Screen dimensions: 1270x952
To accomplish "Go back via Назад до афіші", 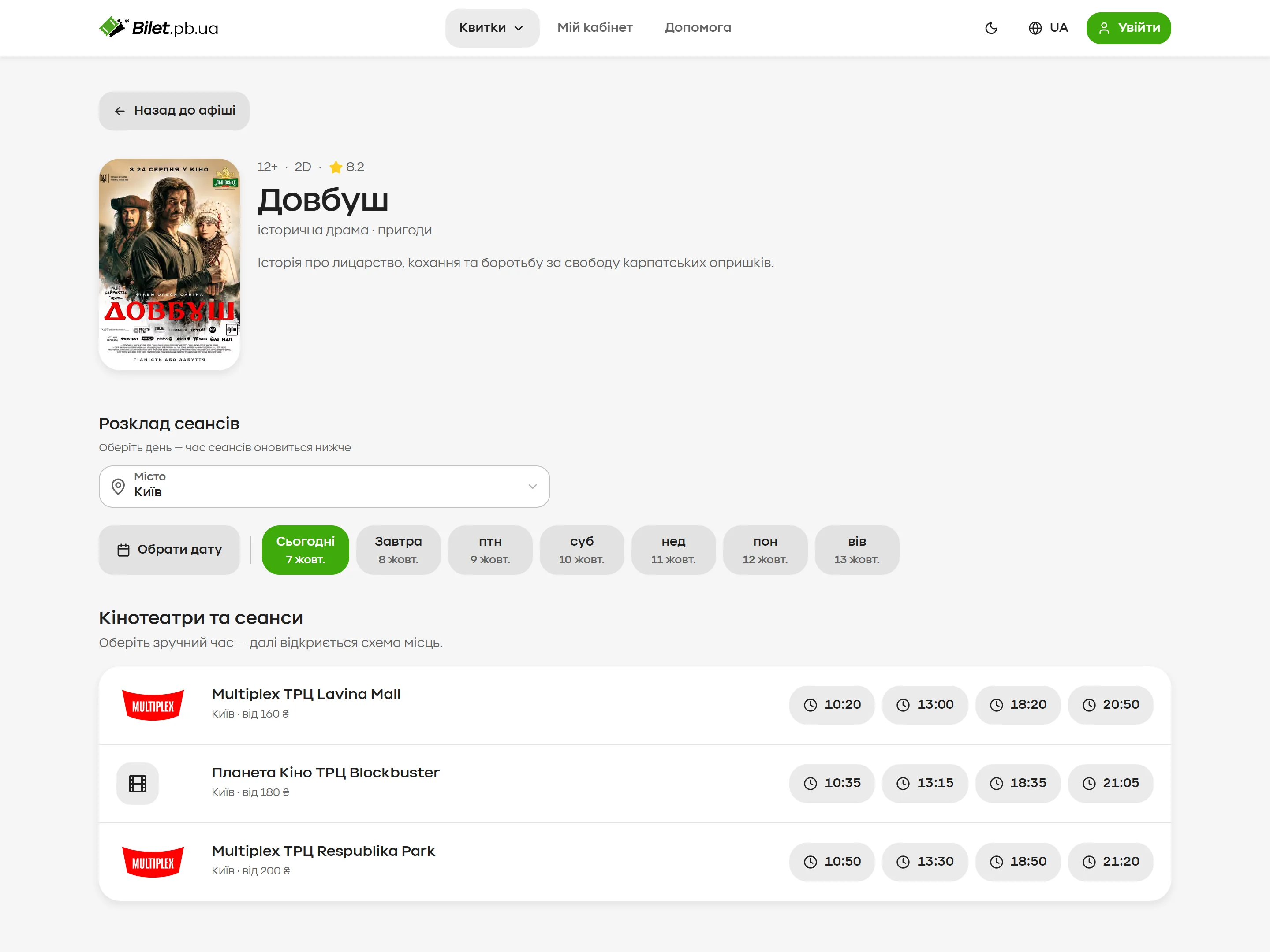I will click(x=174, y=111).
